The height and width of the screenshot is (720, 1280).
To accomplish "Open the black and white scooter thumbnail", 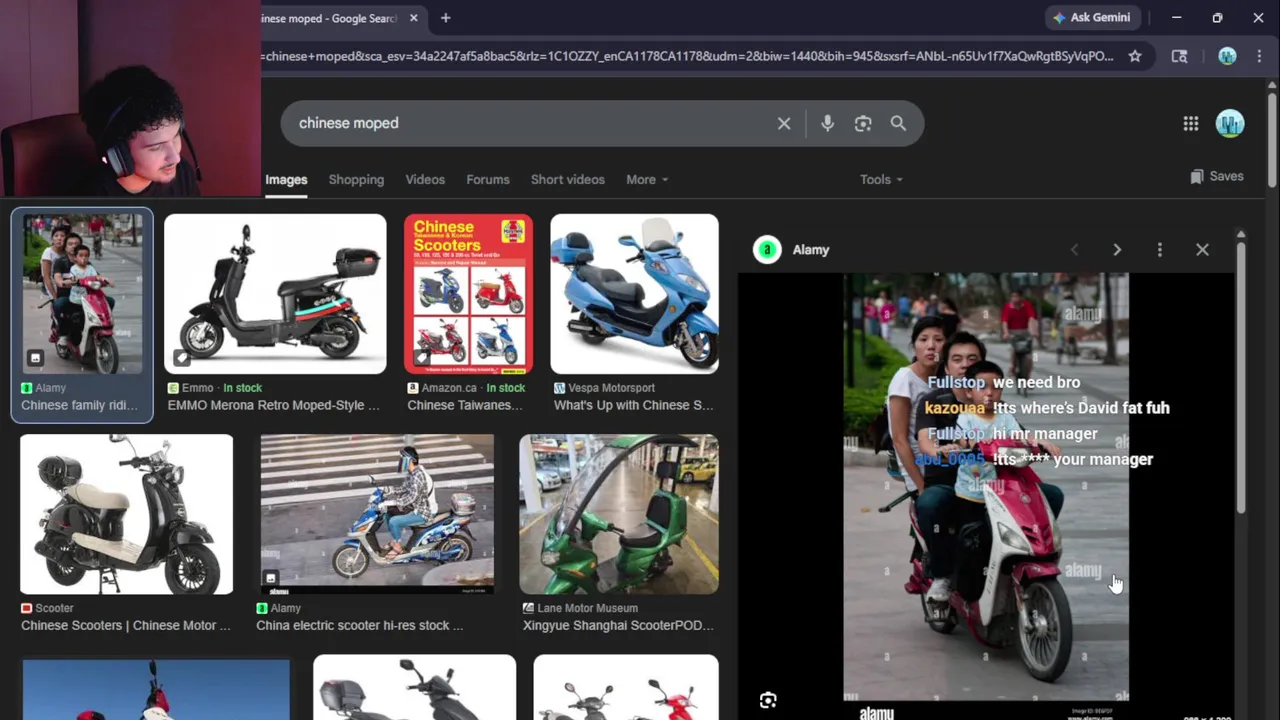I will [x=126, y=514].
